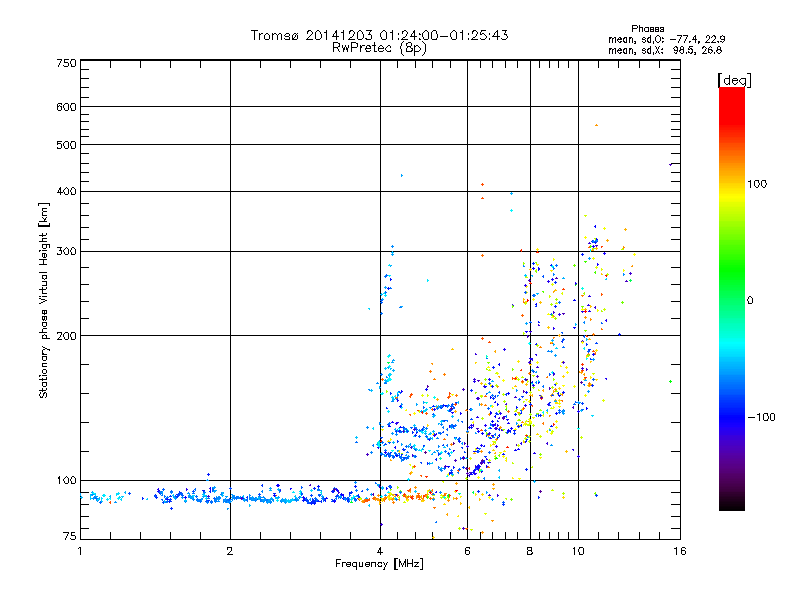Click the 'Stationary phase Virtual Height [km]' axis title
The height and width of the screenshot is (600, 800).
tap(44, 300)
